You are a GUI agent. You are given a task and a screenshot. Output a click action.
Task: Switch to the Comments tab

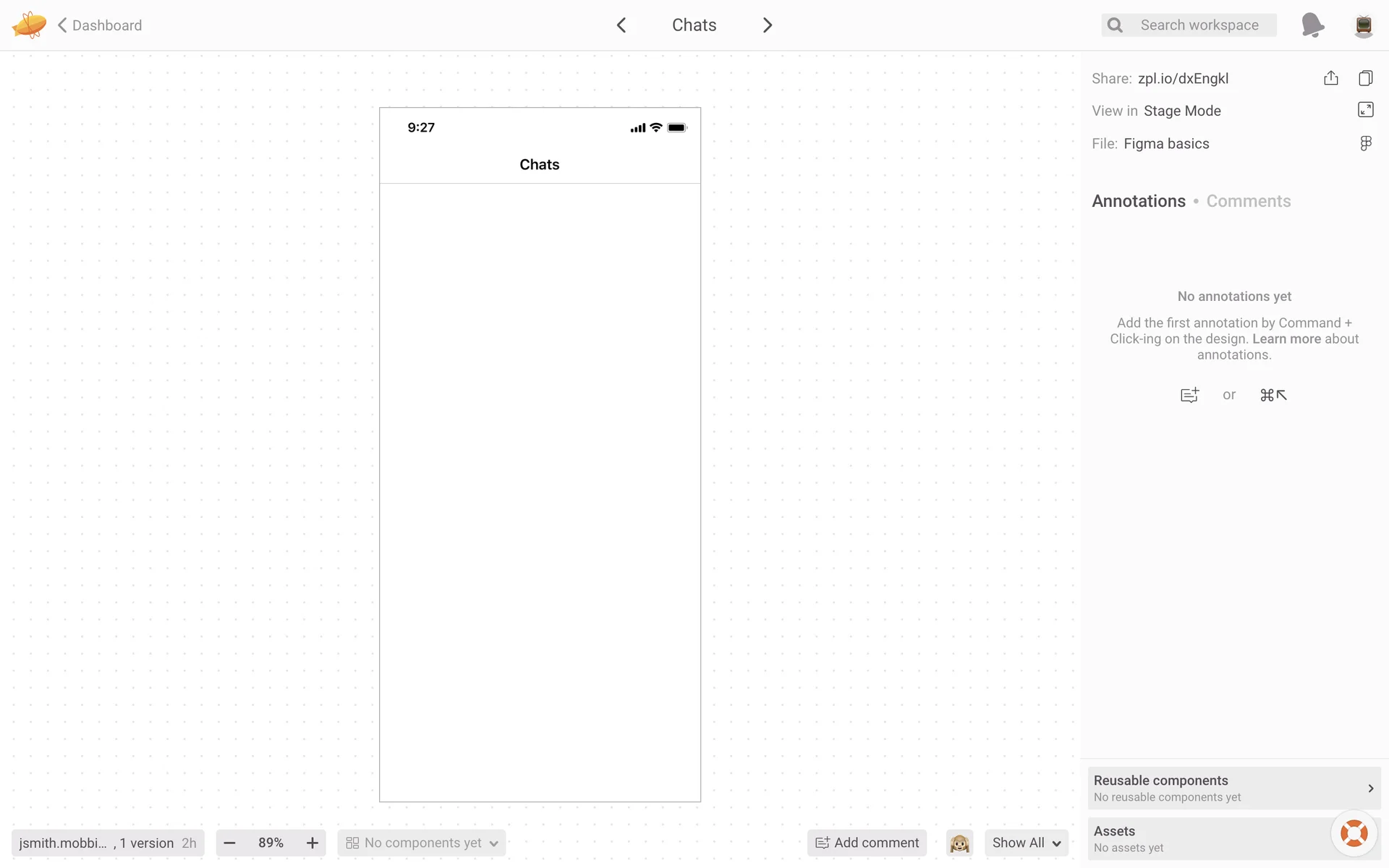tap(1248, 201)
